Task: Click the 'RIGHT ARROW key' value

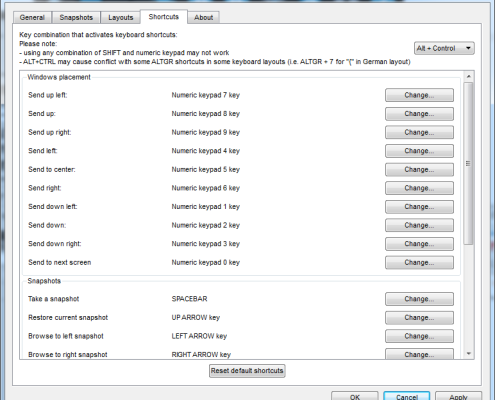Action: (201, 354)
